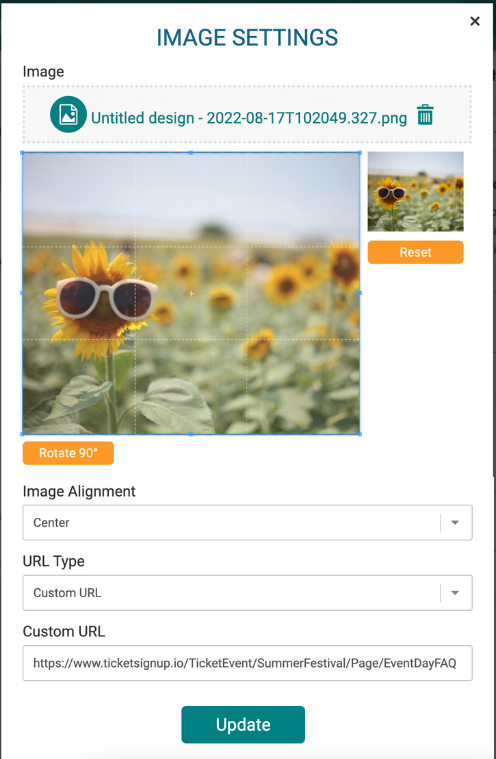Click the Center alignment combo box

247,523
